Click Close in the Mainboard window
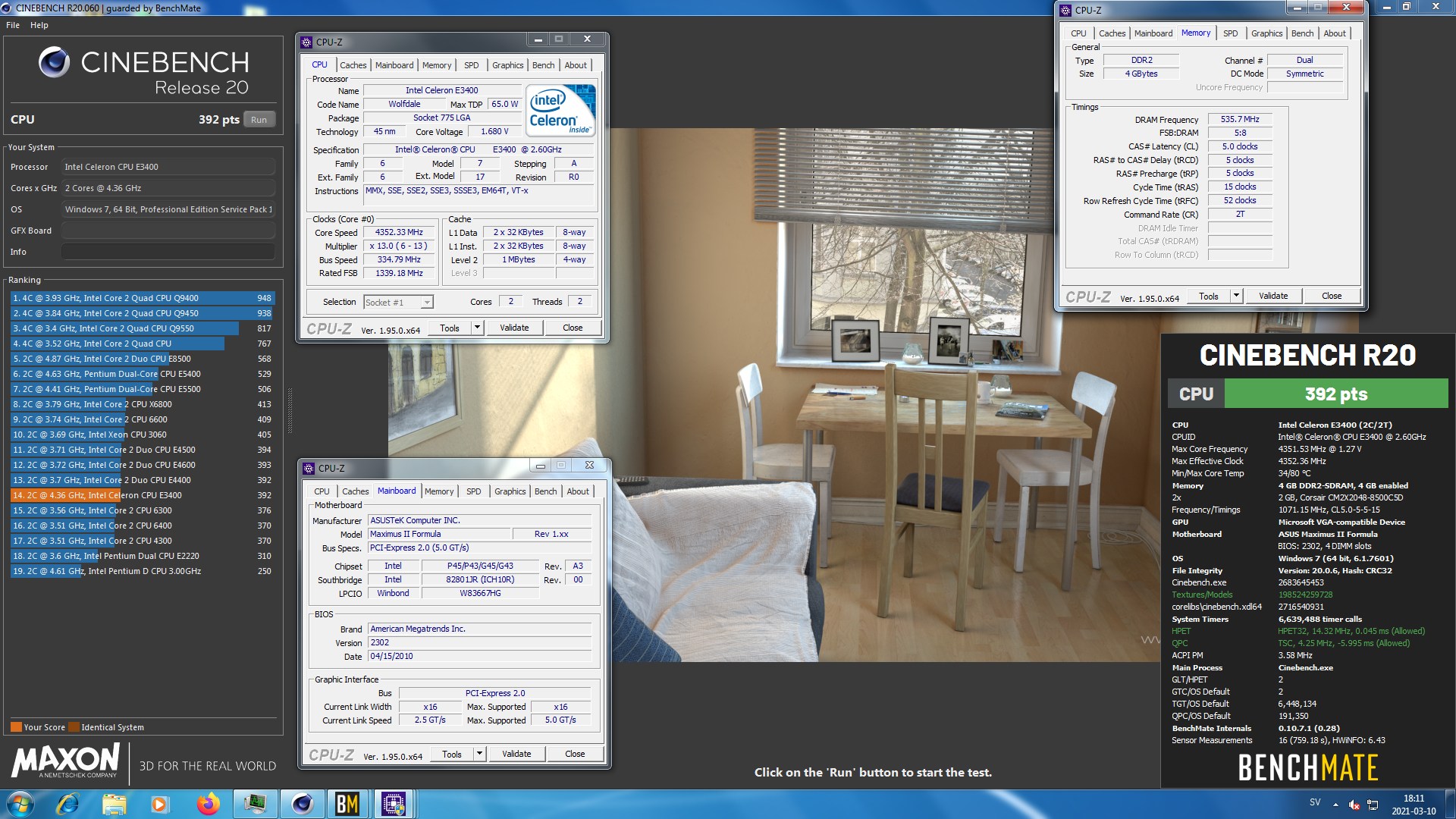Viewport: 1456px width, 819px height. [575, 754]
